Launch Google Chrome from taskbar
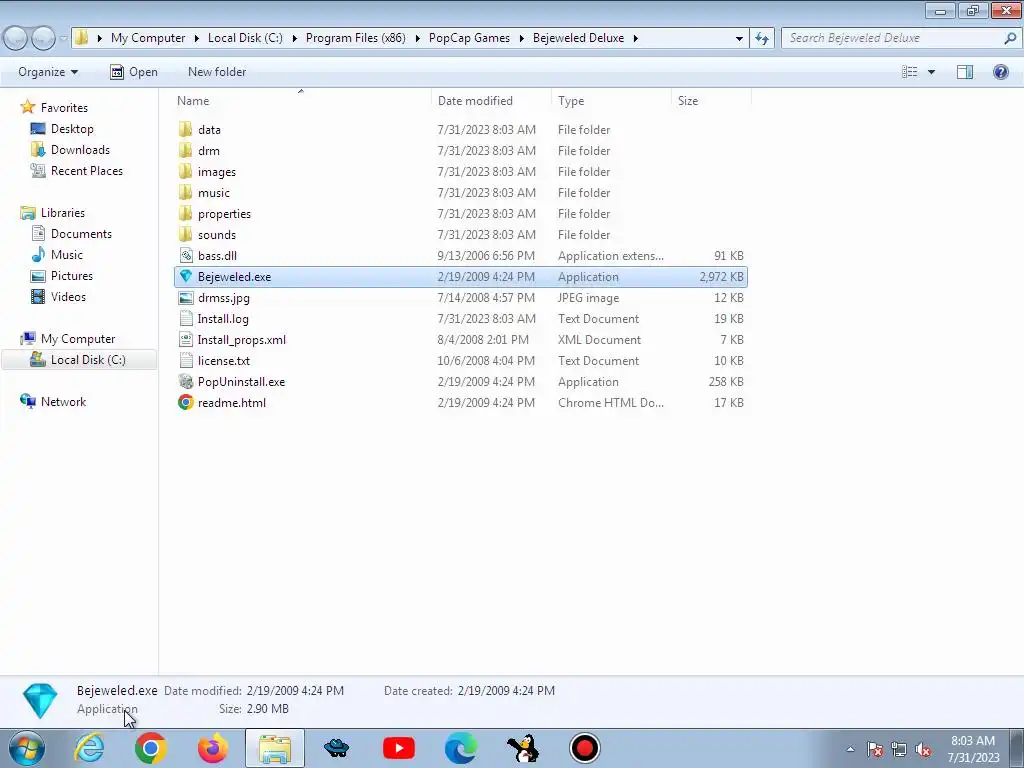 (150, 748)
